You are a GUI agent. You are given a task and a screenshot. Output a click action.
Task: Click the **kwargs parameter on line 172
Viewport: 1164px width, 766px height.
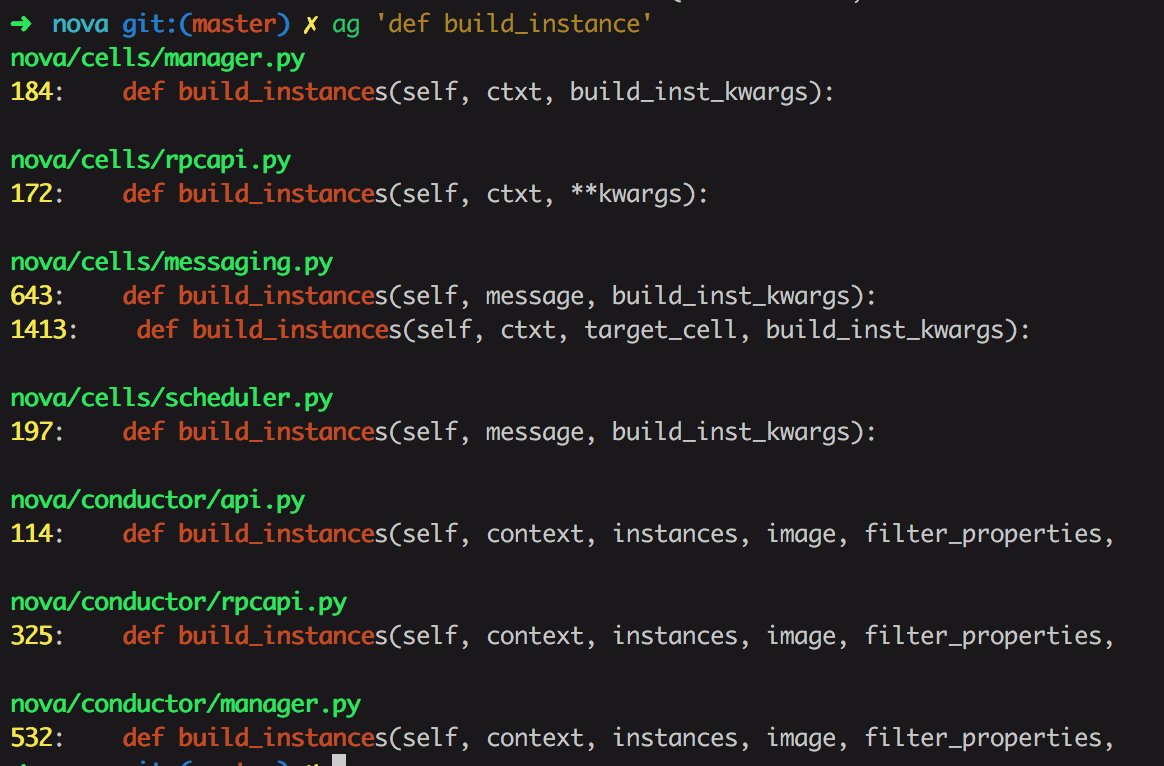[x=626, y=194]
